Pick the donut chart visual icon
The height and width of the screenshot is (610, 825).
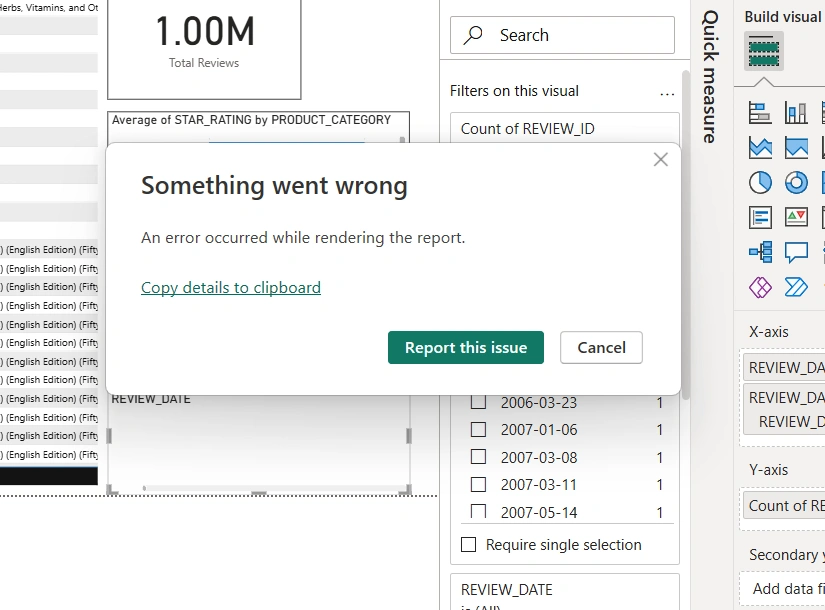(x=796, y=183)
